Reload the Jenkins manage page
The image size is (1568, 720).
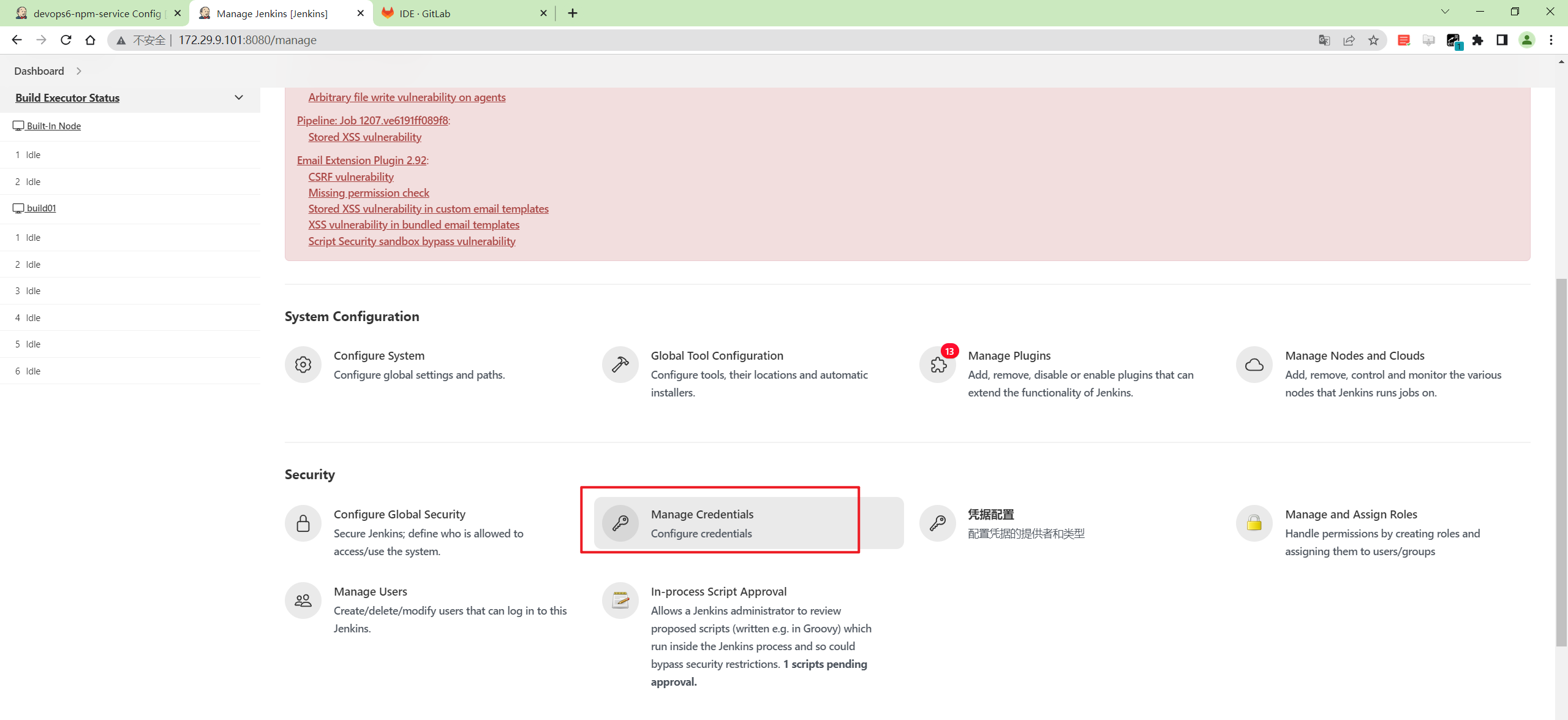(66, 40)
